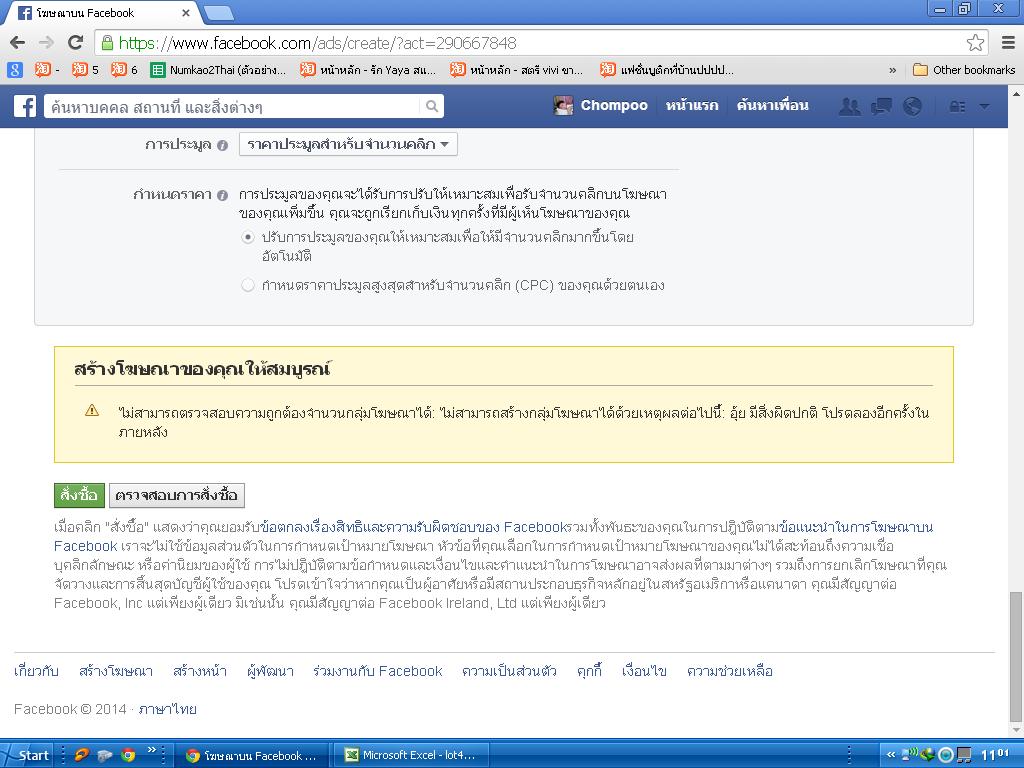Open Facebook account menu dropdown arrow
This screenshot has height=768, width=1024.
[x=985, y=106]
